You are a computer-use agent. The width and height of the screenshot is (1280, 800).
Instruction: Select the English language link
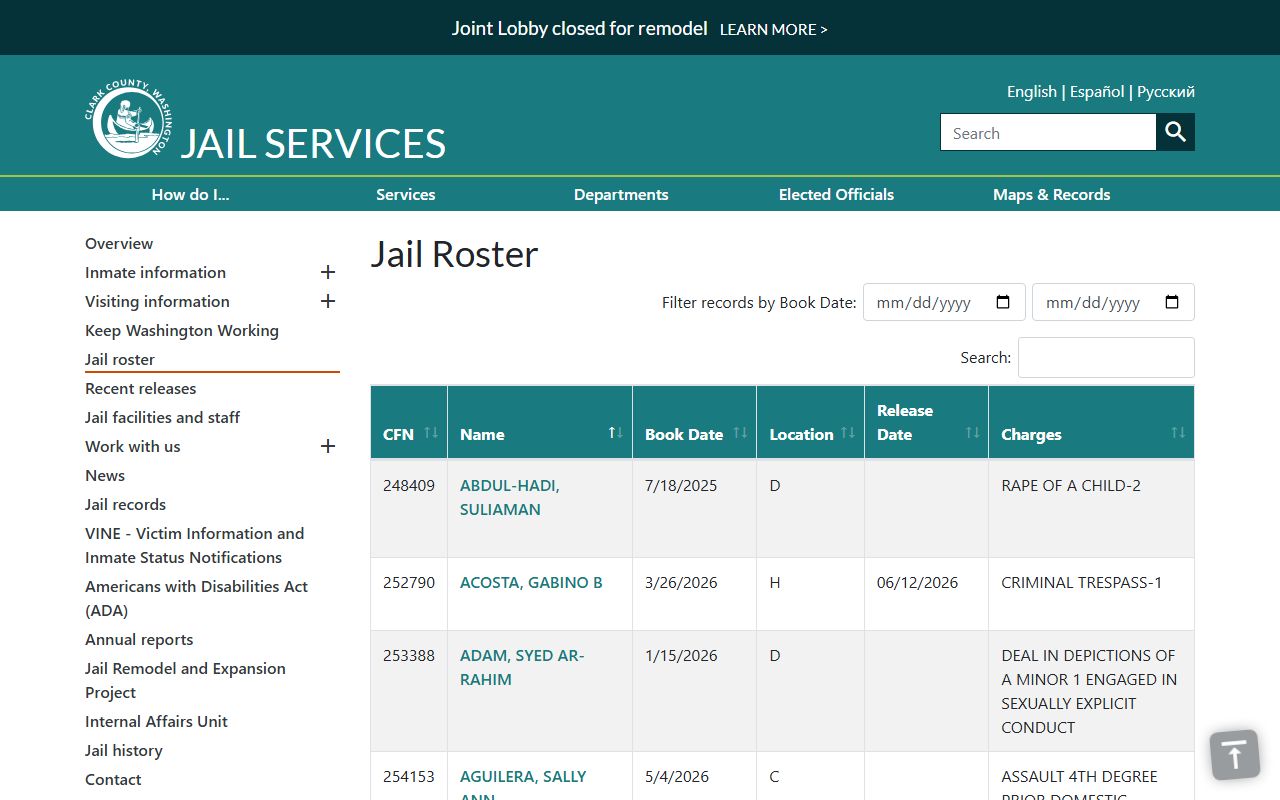tap(1032, 91)
